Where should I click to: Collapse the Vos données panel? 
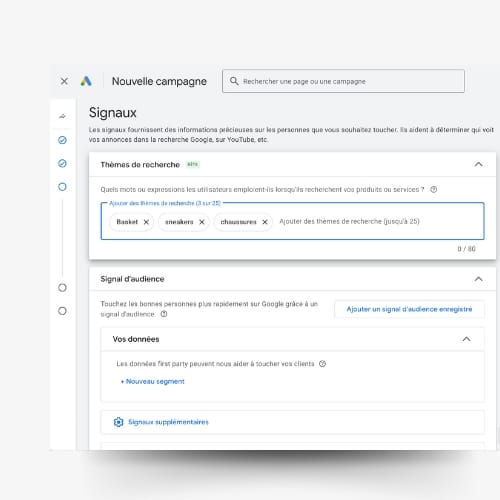466,339
